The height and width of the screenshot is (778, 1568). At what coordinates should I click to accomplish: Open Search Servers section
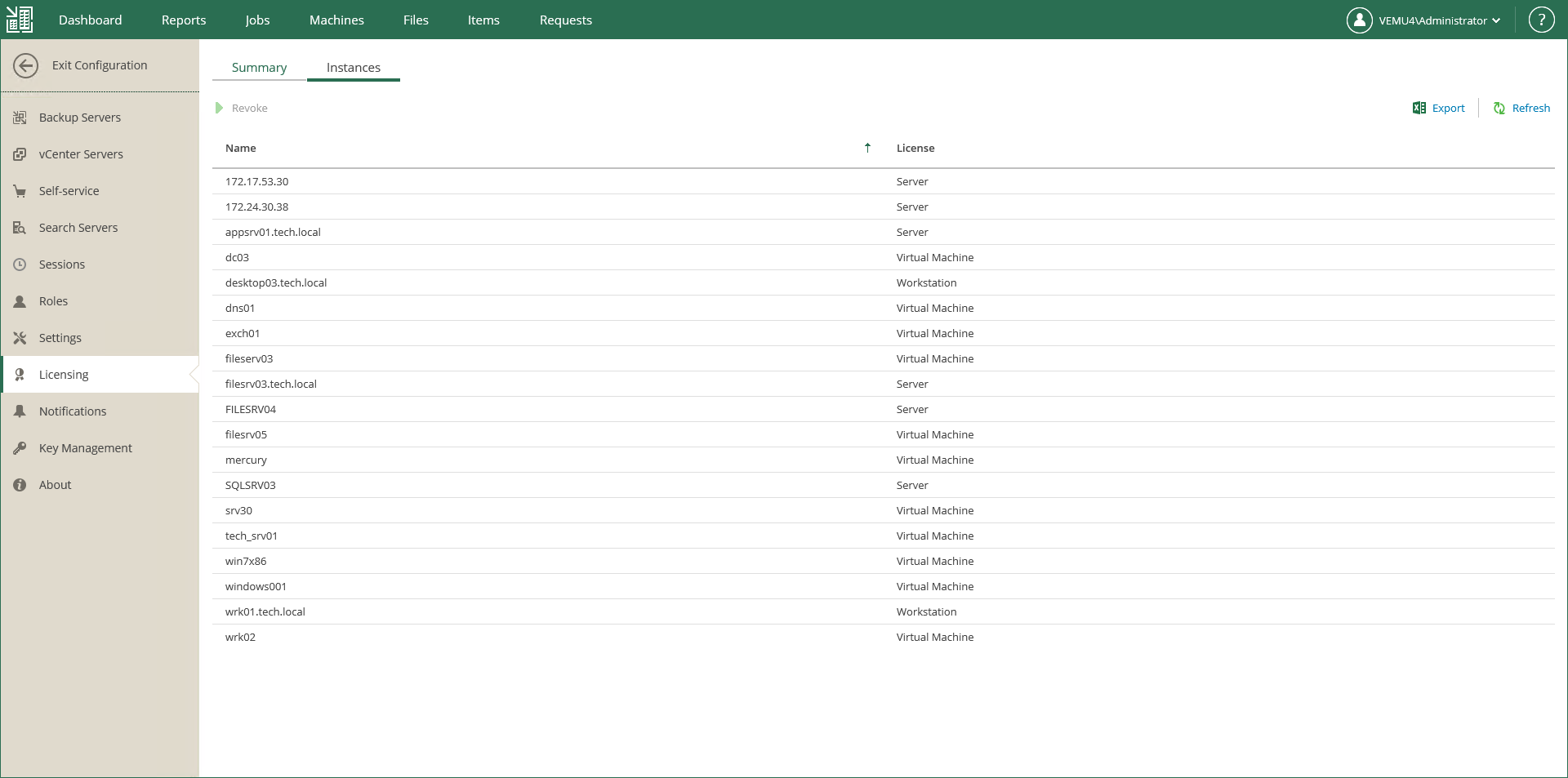pos(100,228)
